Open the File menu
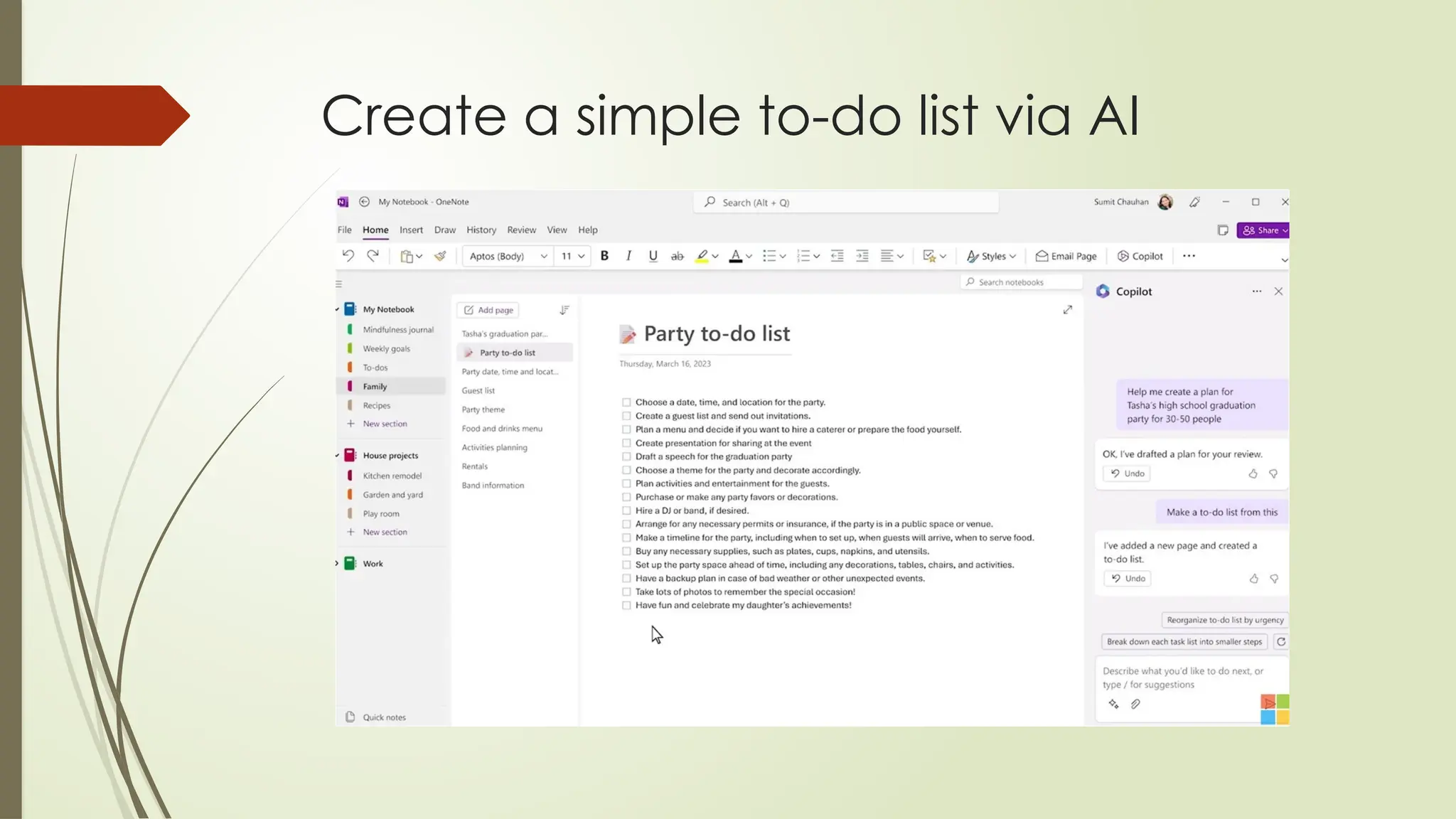This screenshot has width=1456, height=819. point(345,230)
